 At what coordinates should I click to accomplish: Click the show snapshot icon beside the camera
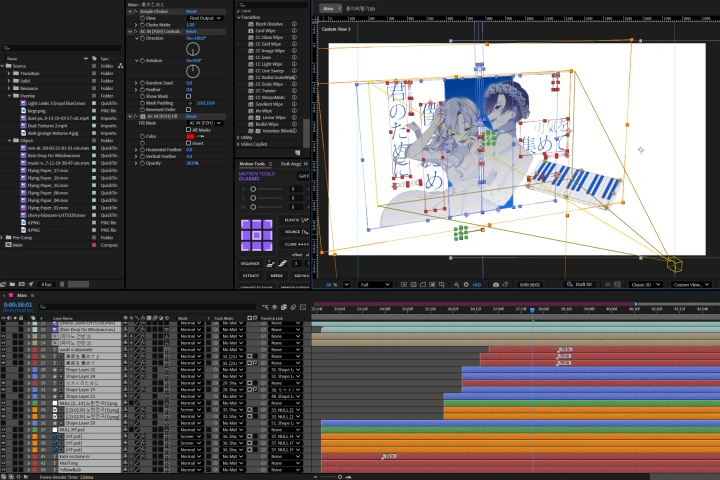tap(505, 285)
